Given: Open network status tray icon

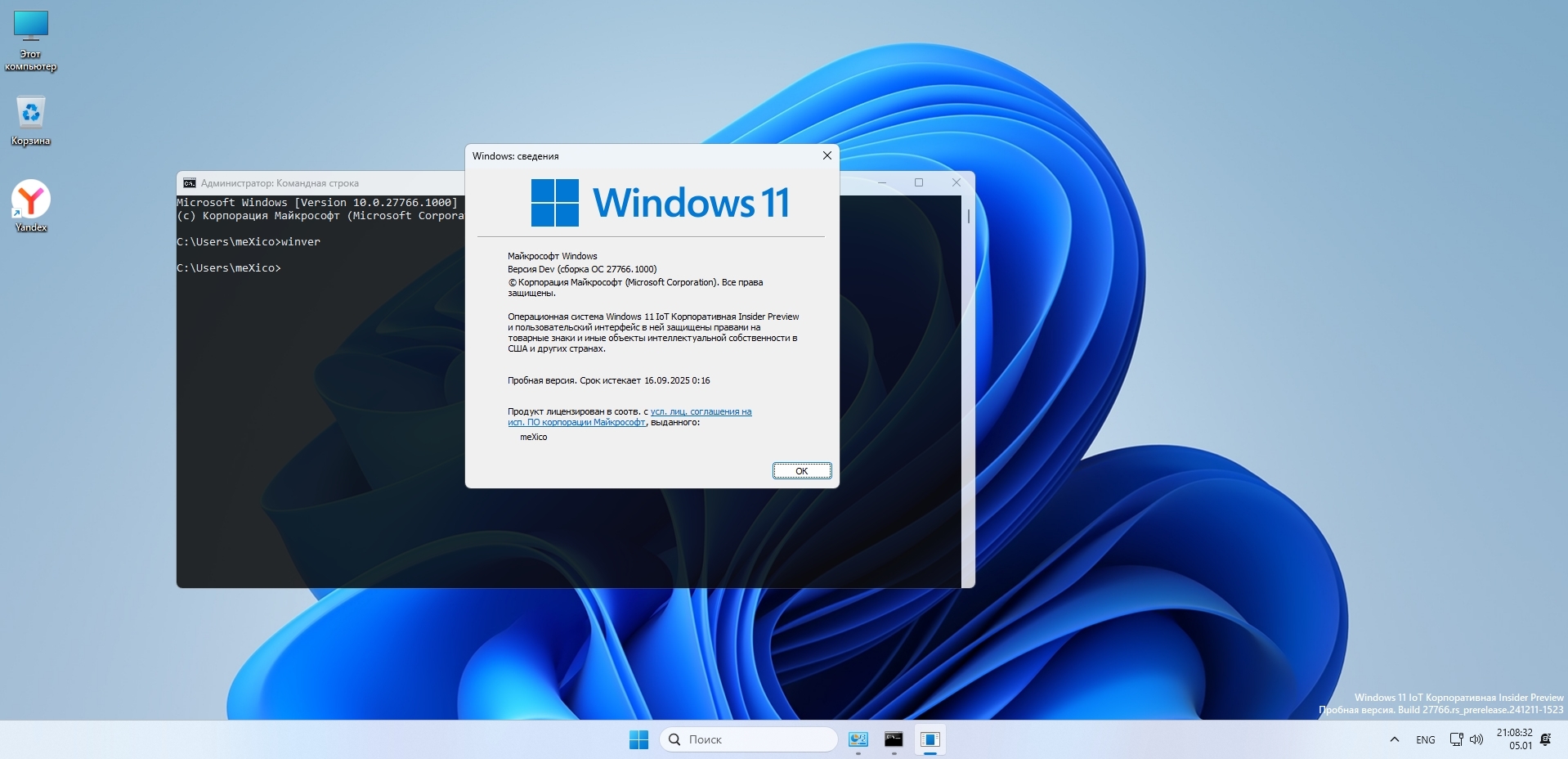Looking at the screenshot, I should pos(1456,739).
